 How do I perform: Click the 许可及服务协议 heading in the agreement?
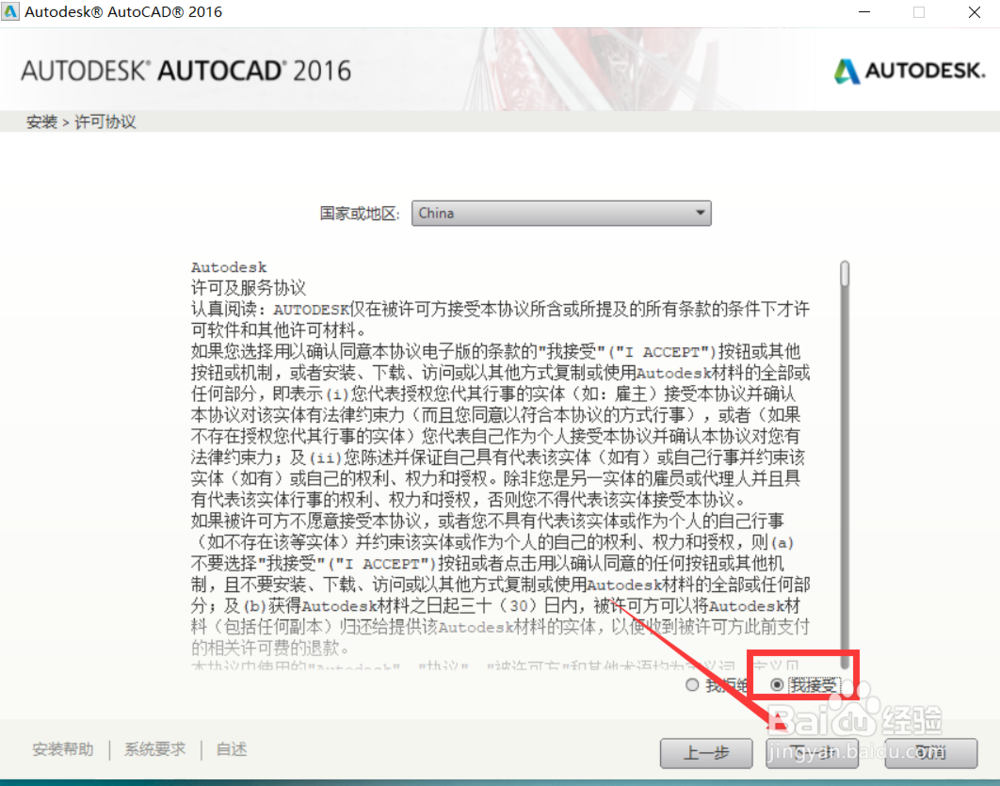click(249, 288)
